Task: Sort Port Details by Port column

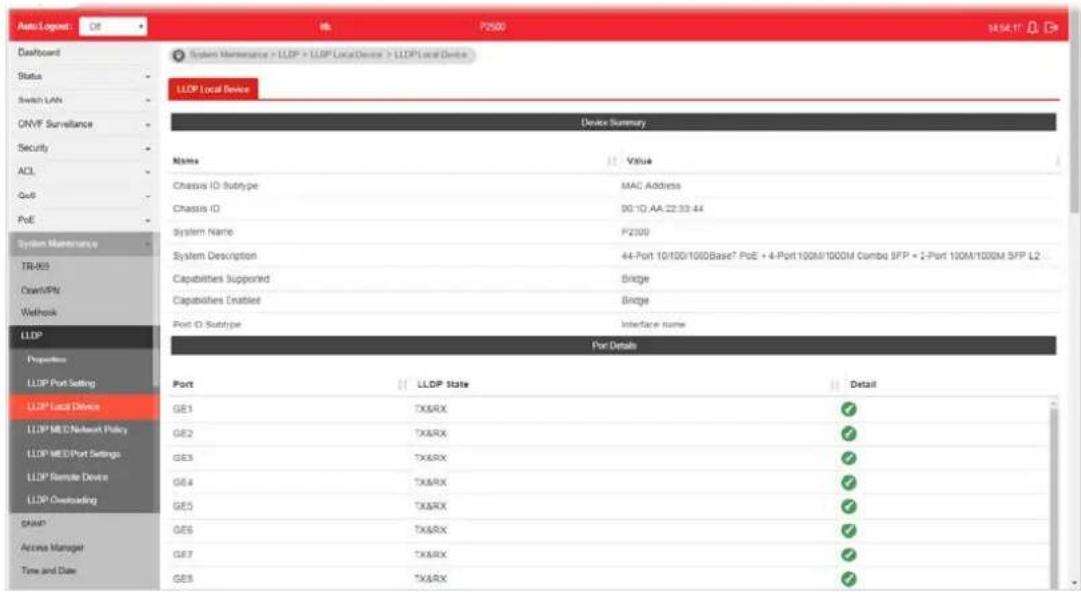Action: pos(403,385)
